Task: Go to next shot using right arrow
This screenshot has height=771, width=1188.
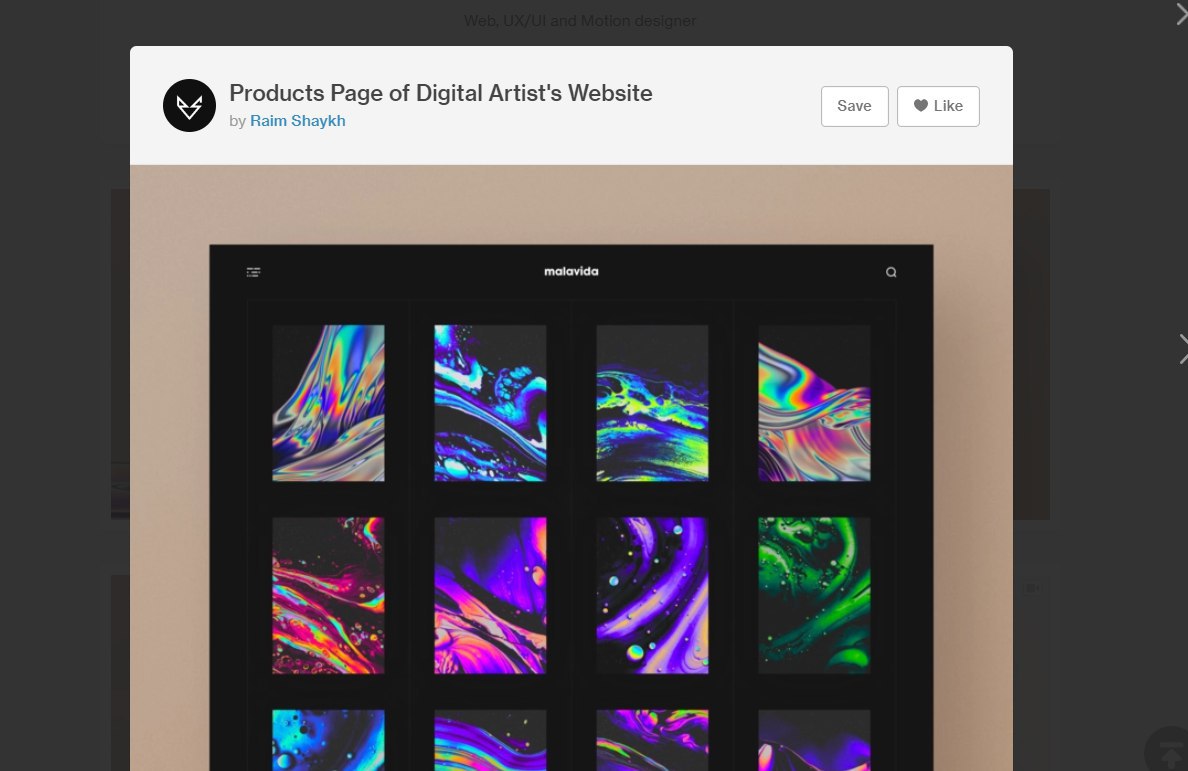Action: tap(1183, 349)
